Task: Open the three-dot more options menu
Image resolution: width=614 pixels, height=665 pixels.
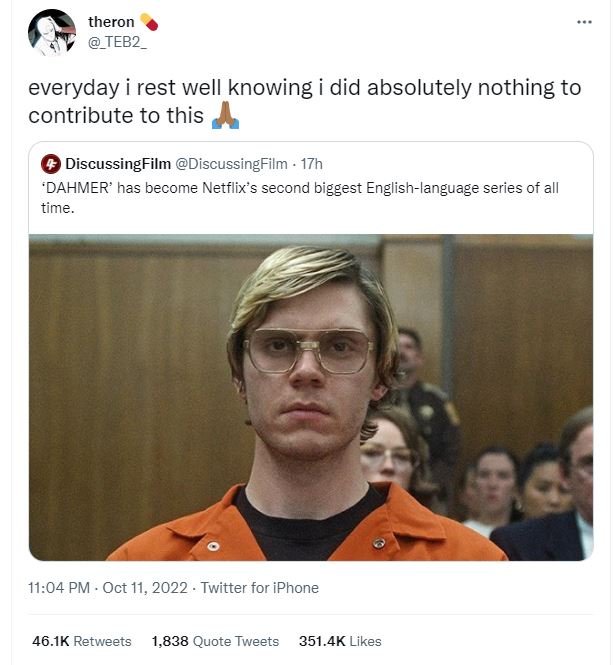Action: (584, 22)
